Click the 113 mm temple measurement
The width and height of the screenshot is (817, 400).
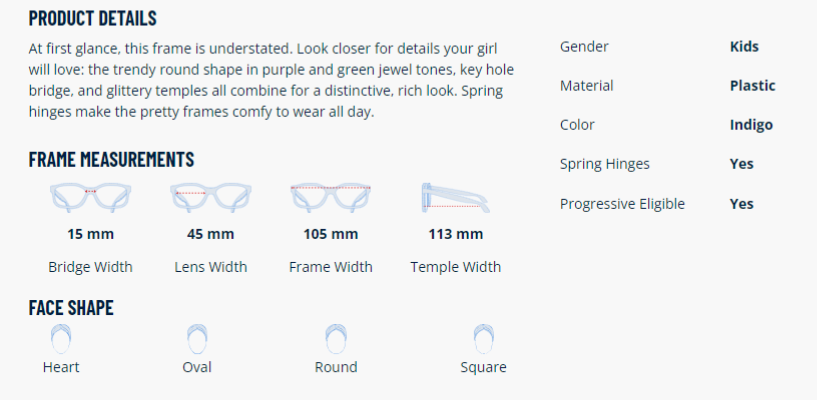pos(456,234)
